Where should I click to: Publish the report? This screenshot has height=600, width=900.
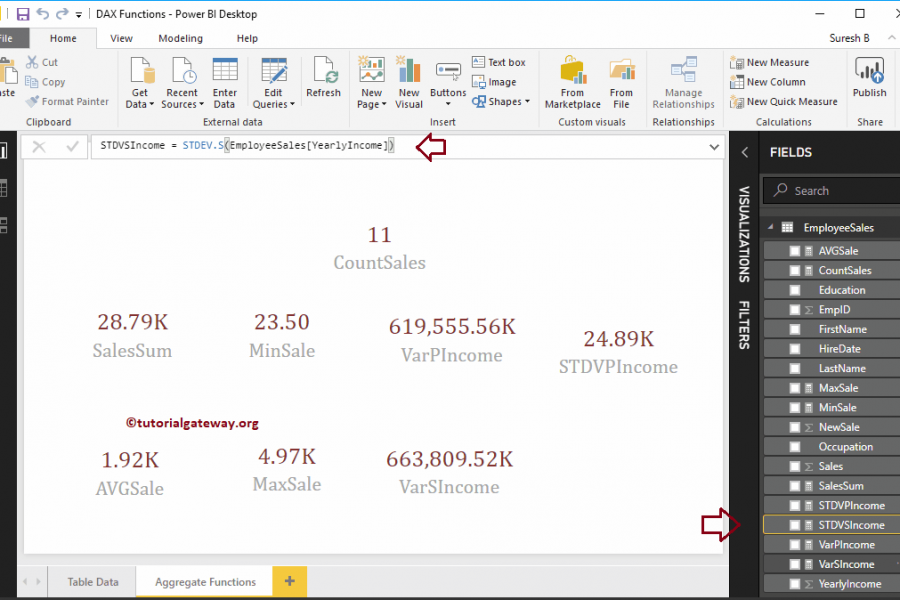(869, 82)
